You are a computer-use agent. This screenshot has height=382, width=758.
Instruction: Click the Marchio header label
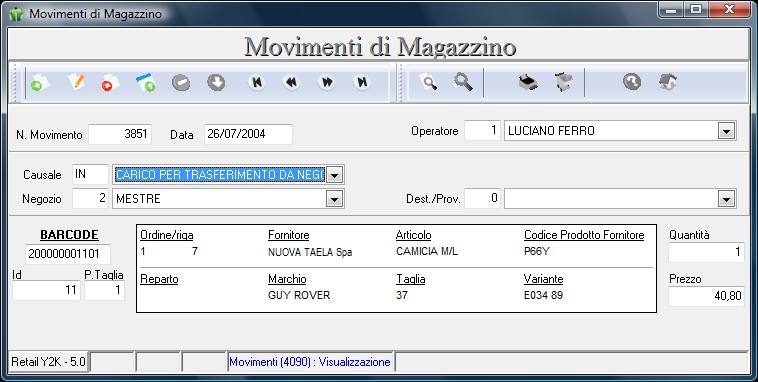coord(287,279)
